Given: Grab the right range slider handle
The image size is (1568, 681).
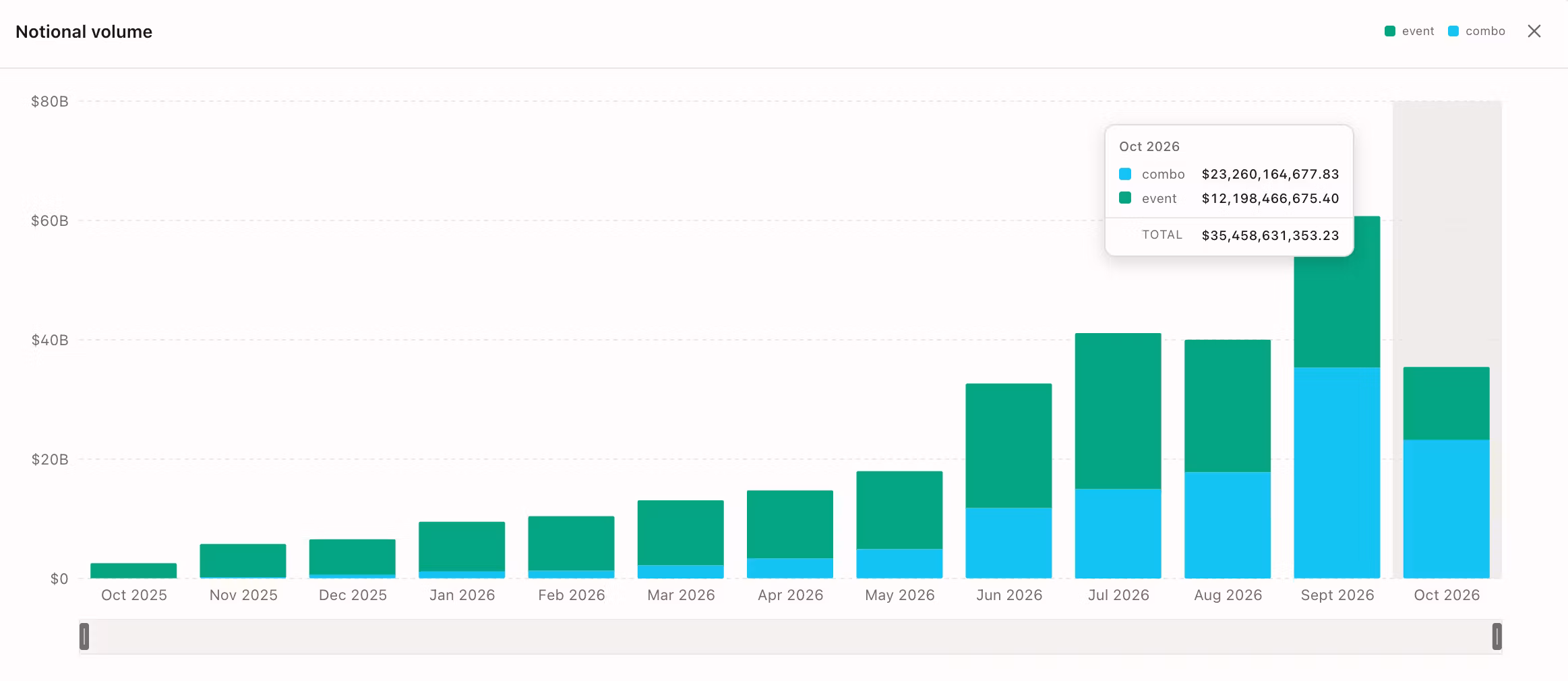Looking at the screenshot, I should click(x=1497, y=636).
